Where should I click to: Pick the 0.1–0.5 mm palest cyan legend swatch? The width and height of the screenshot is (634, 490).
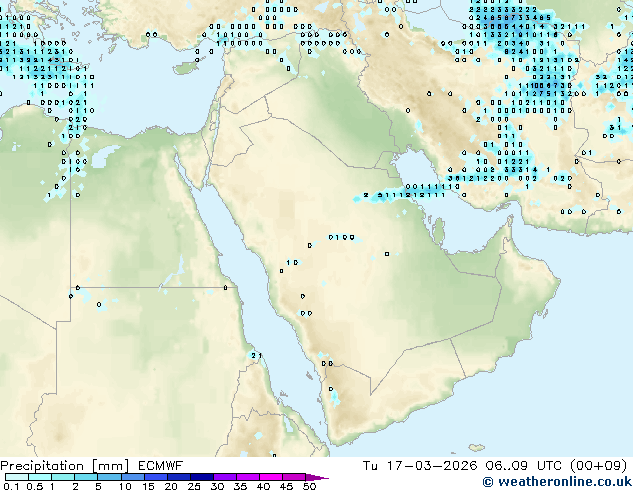[x=17, y=477]
